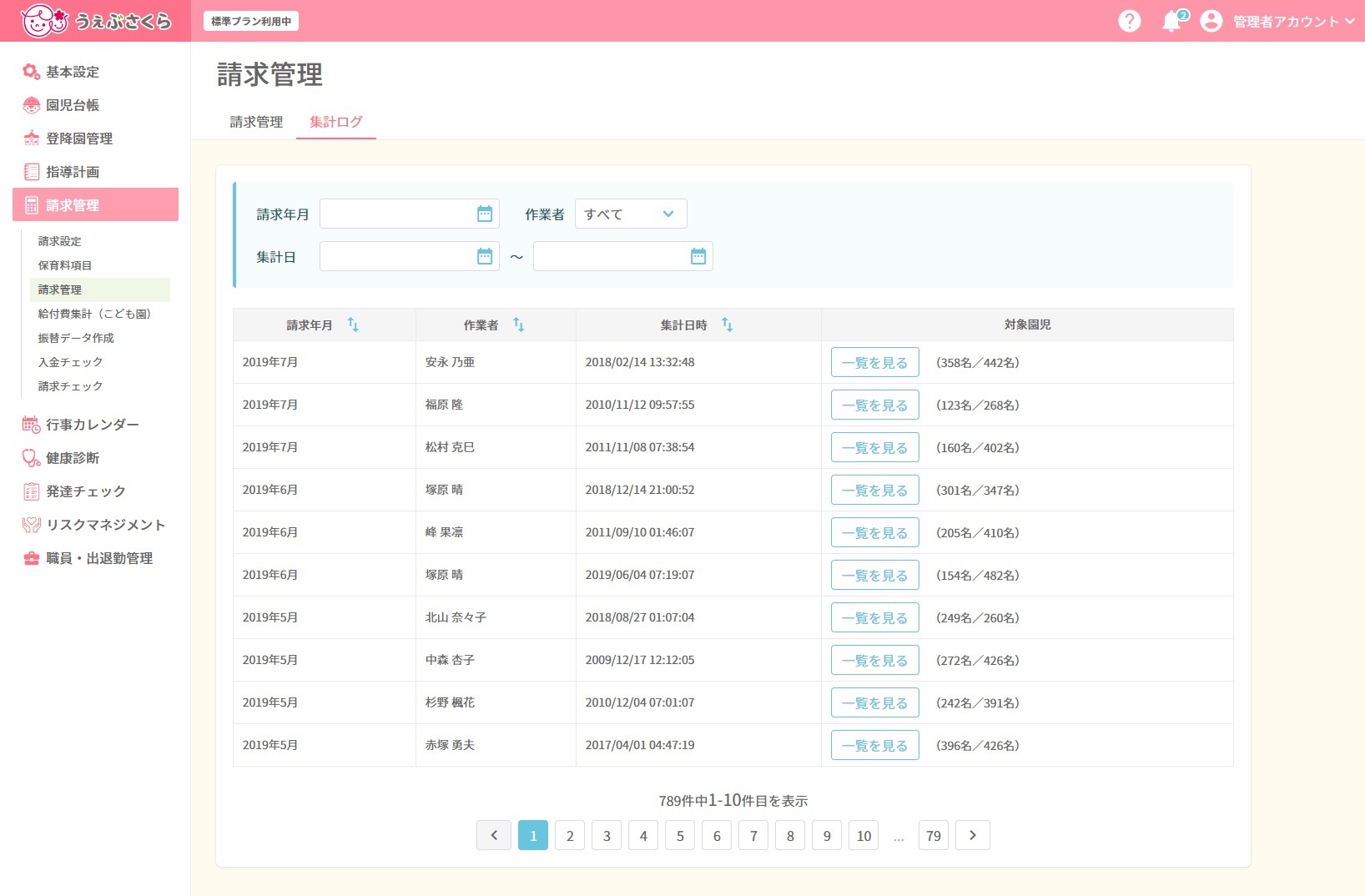Focus the 集計日 end date field

623,256
